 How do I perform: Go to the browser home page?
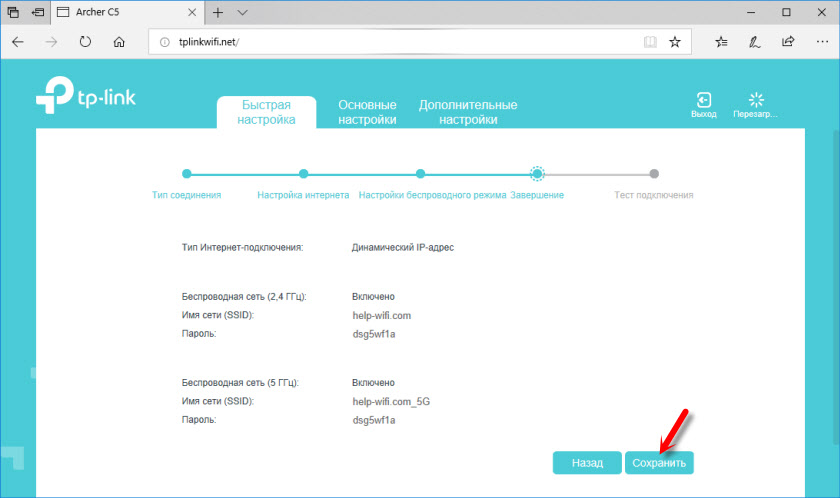(119, 42)
